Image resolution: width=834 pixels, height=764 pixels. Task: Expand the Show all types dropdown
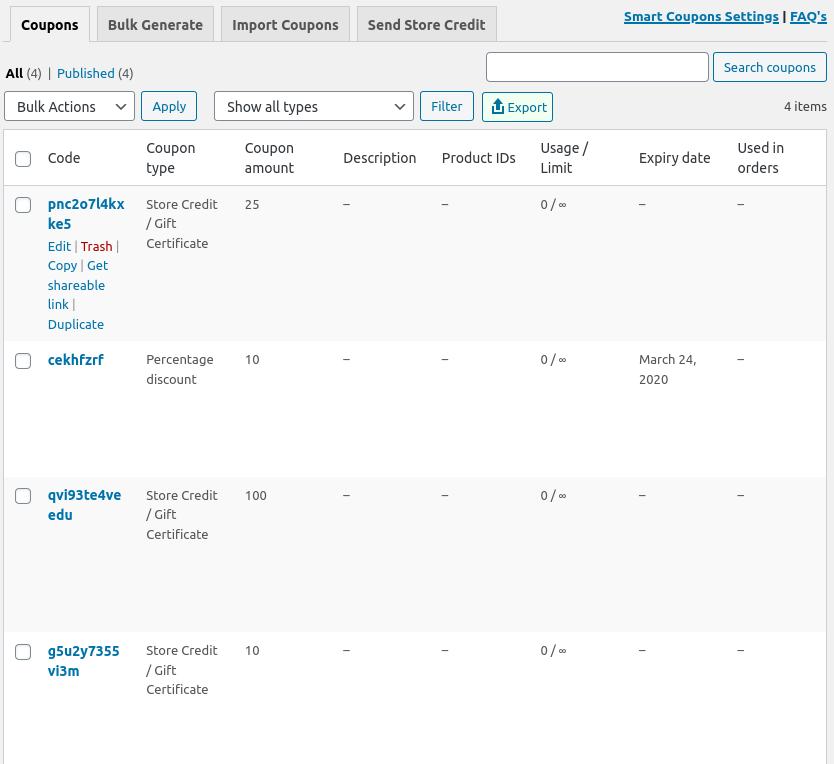pos(313,106)
